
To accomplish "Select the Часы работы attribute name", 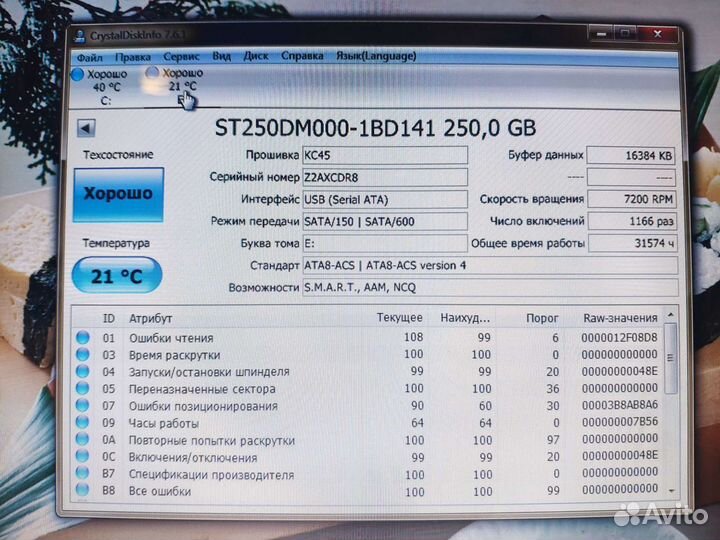I will [164, 423].
